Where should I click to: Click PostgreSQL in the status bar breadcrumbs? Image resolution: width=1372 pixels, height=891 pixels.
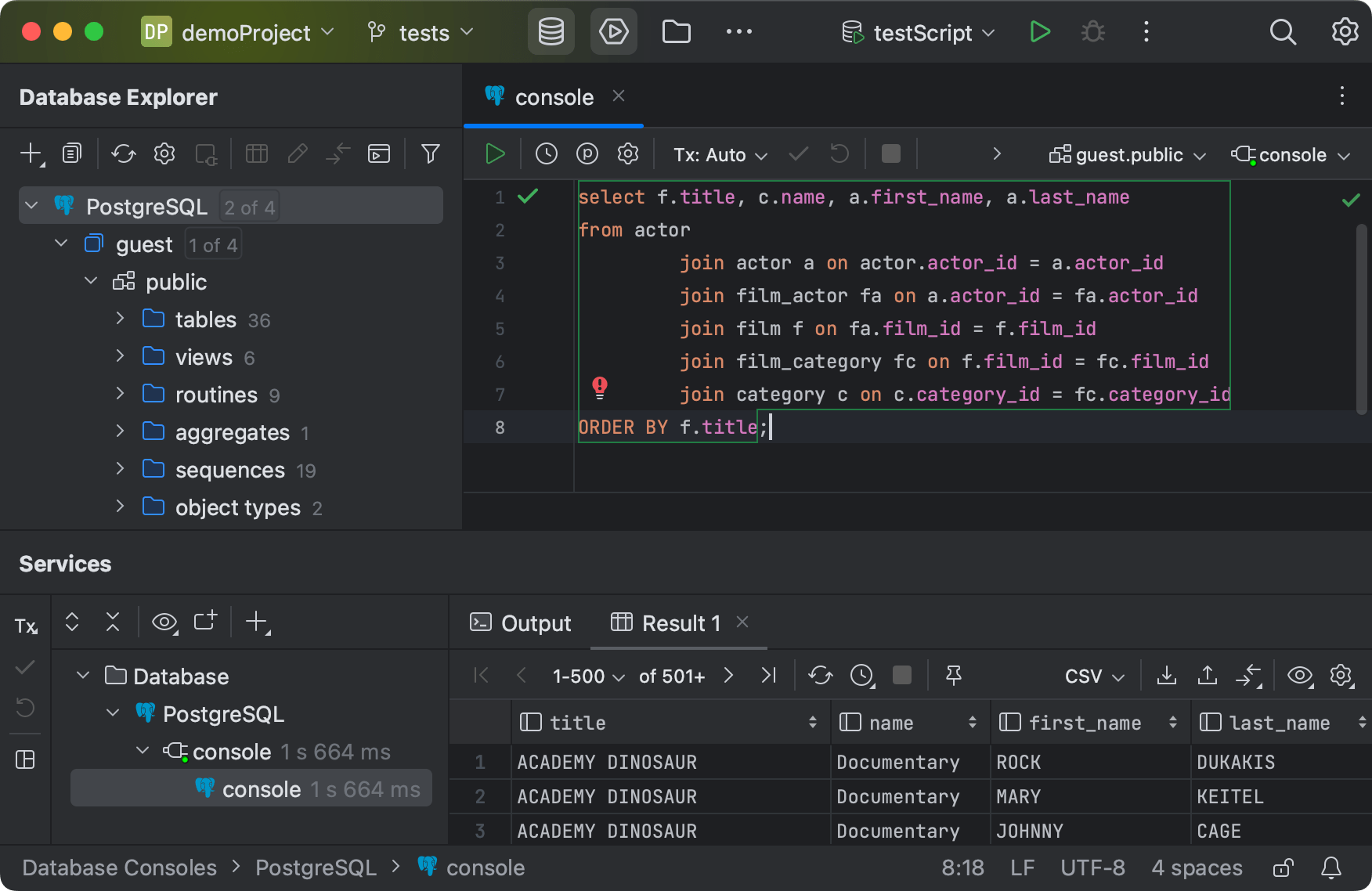(x=316, y=868)
